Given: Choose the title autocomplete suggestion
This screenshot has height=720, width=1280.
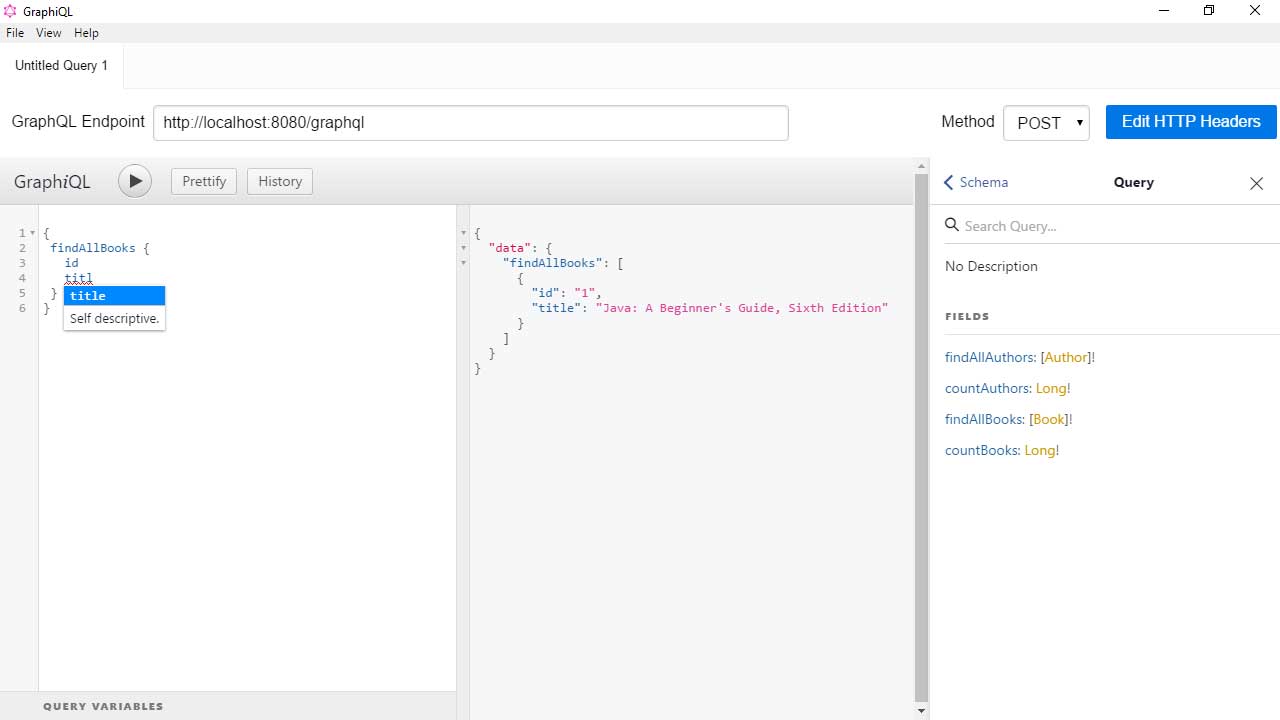Looking at the screenshot, I should click(x=114, y=295).
